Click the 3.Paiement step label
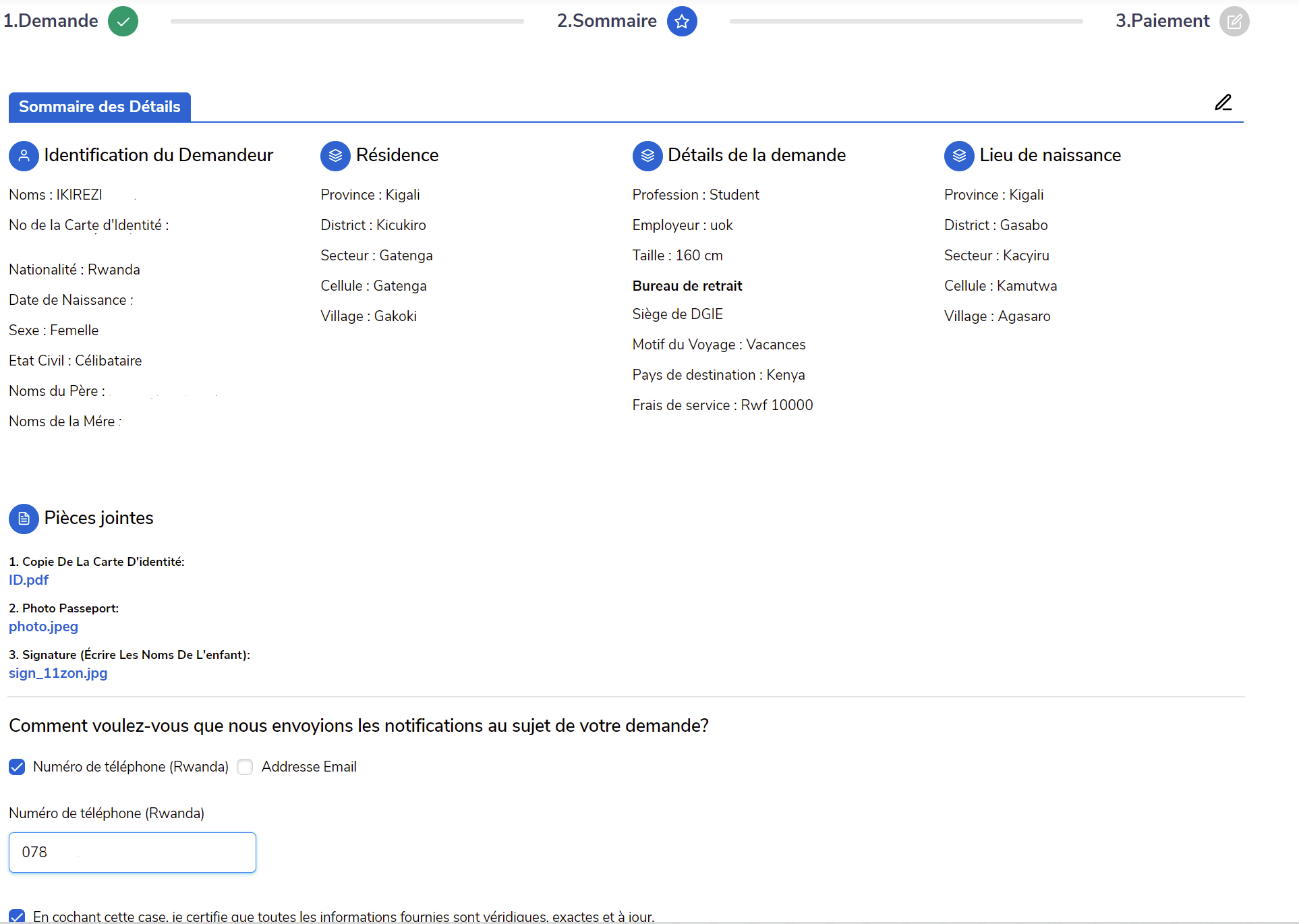Viewport: 1299px width, 924px height. coord(1162,22)
